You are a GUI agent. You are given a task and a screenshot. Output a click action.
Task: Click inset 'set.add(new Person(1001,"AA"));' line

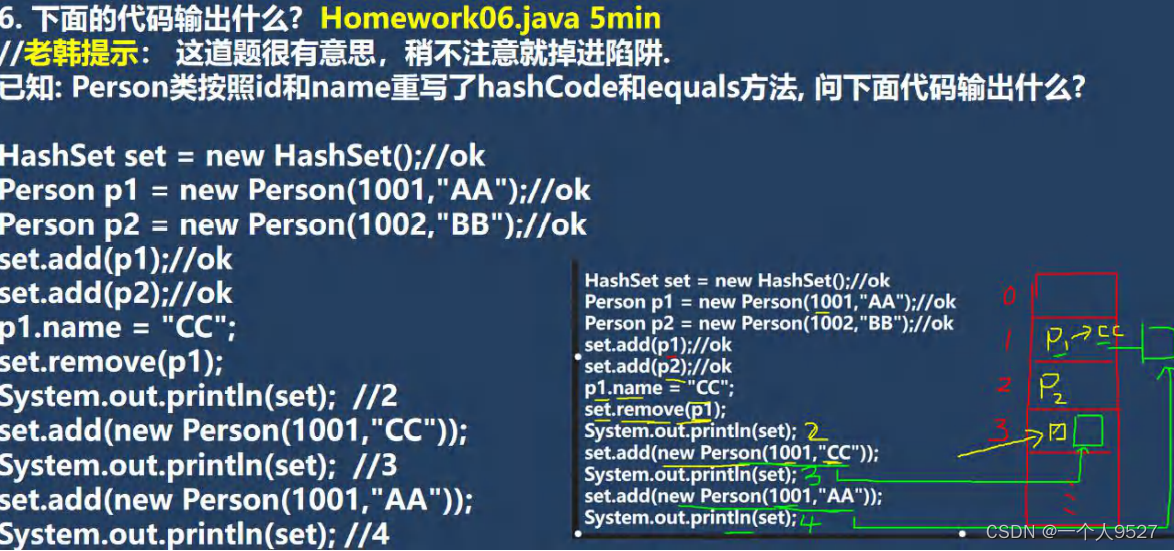[x=733, y=497]
